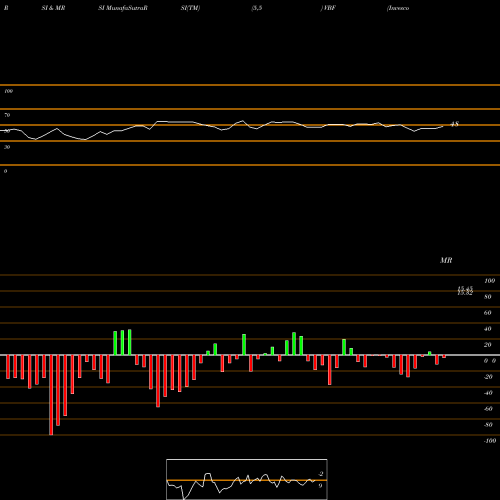Click the RSI panel '30' level label
Viewport: 500px width, 500px height.
[x=7, y=147]
